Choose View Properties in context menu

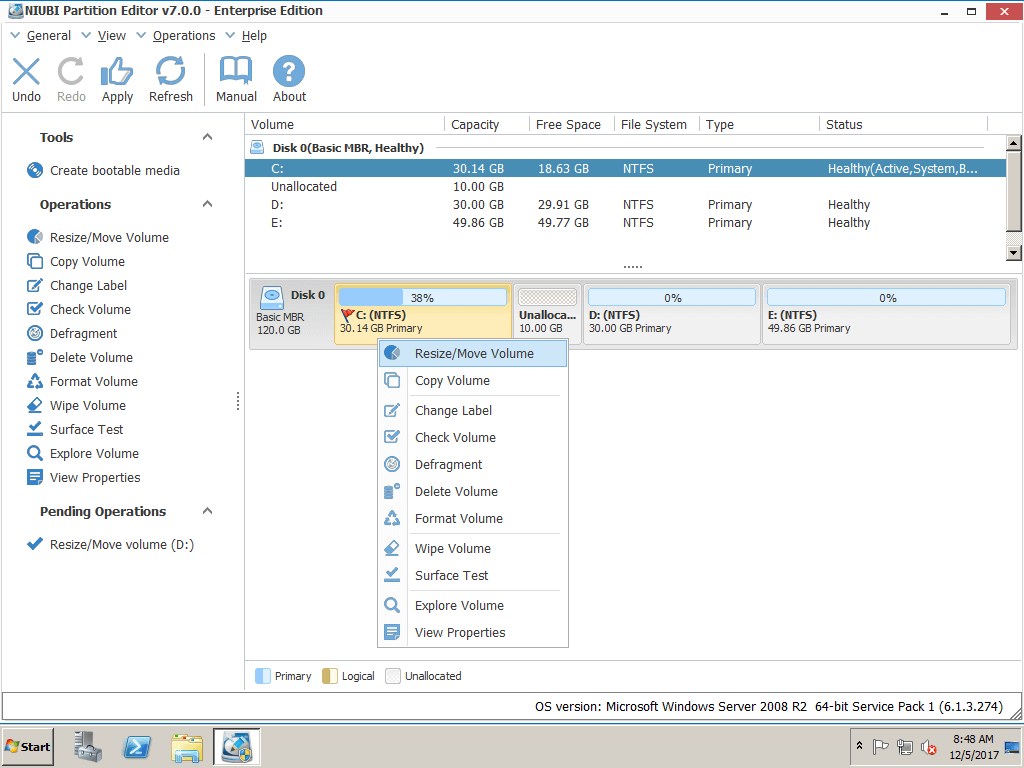click(473, 633)
